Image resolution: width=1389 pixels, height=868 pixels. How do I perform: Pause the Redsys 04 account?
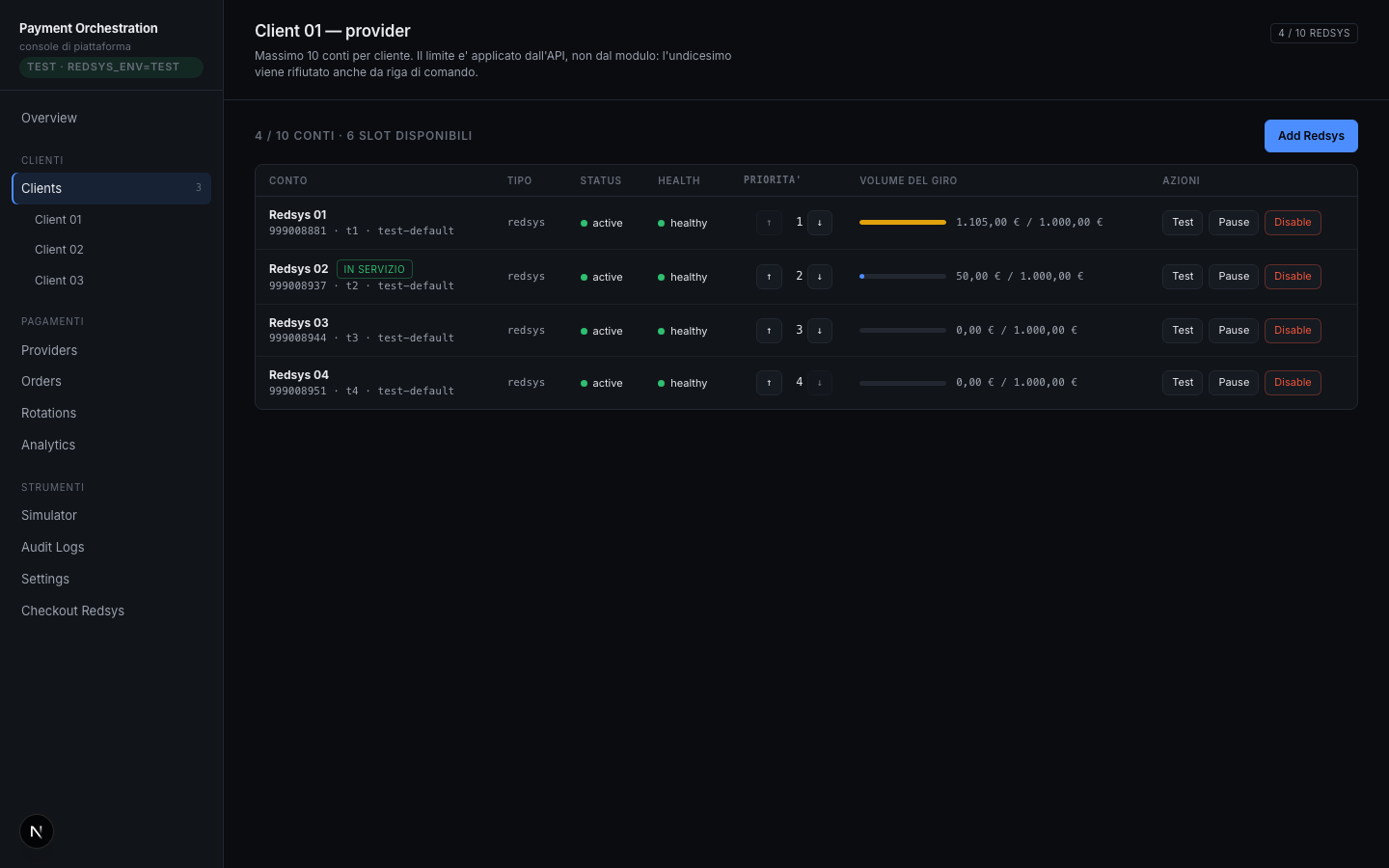click(1234, 383)
